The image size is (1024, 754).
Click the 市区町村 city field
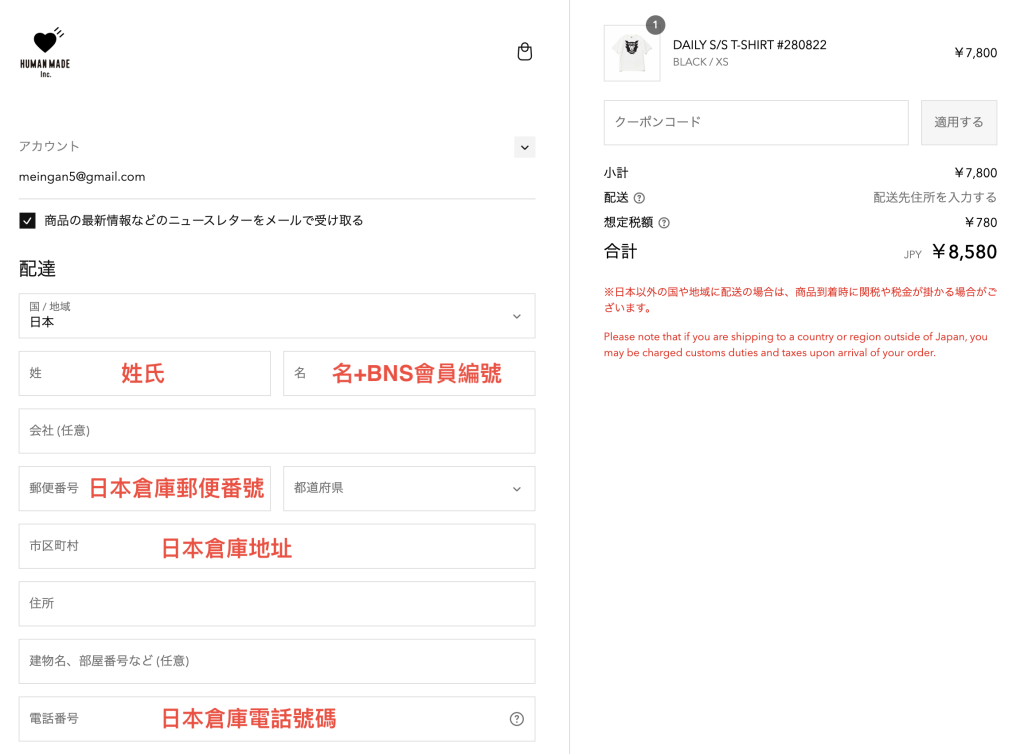coord(276,546)
